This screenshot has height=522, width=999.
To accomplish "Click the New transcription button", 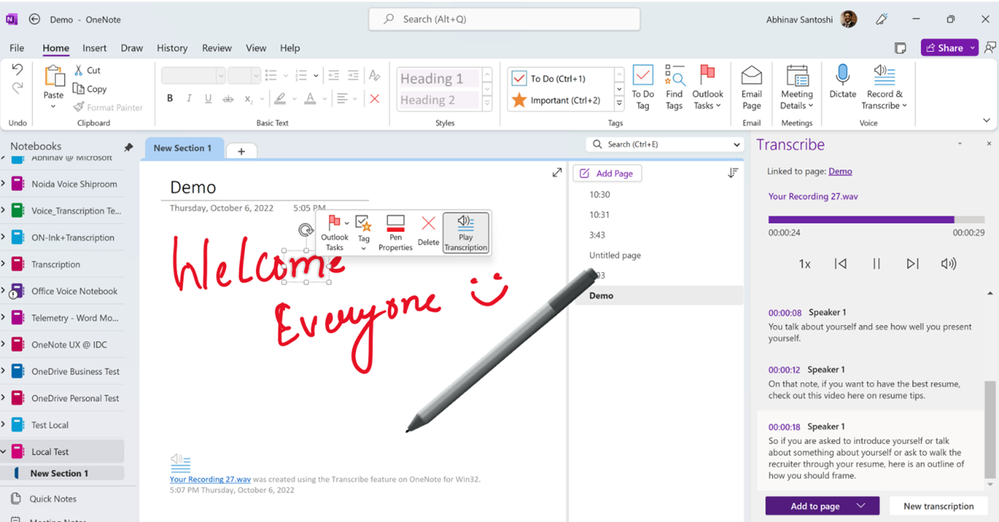I will pyautogui.click(x=938, y=506).
